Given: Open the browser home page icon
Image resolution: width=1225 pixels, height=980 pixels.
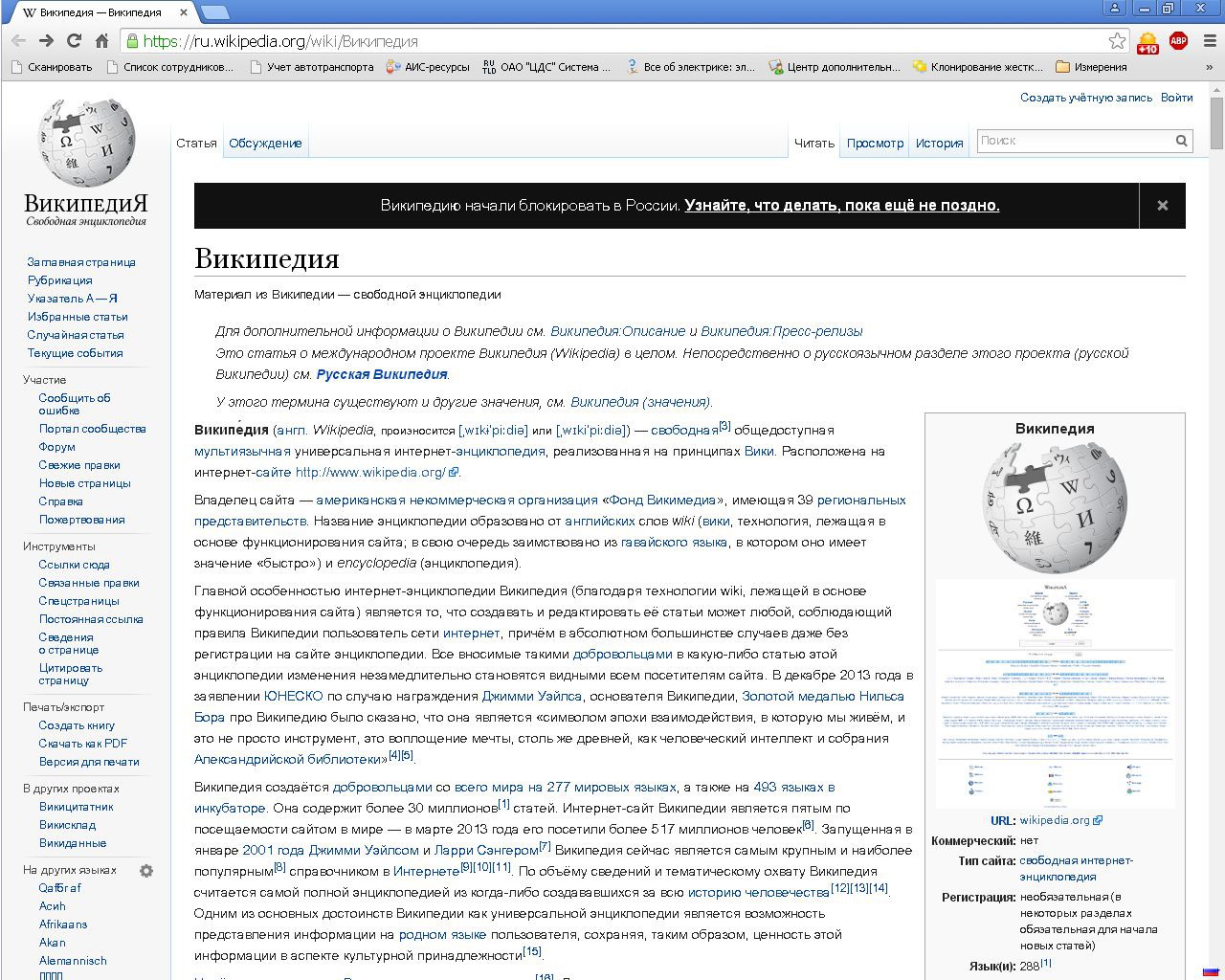Looking at the screenshot, I should pyautogui.click(x=101, y=41).
